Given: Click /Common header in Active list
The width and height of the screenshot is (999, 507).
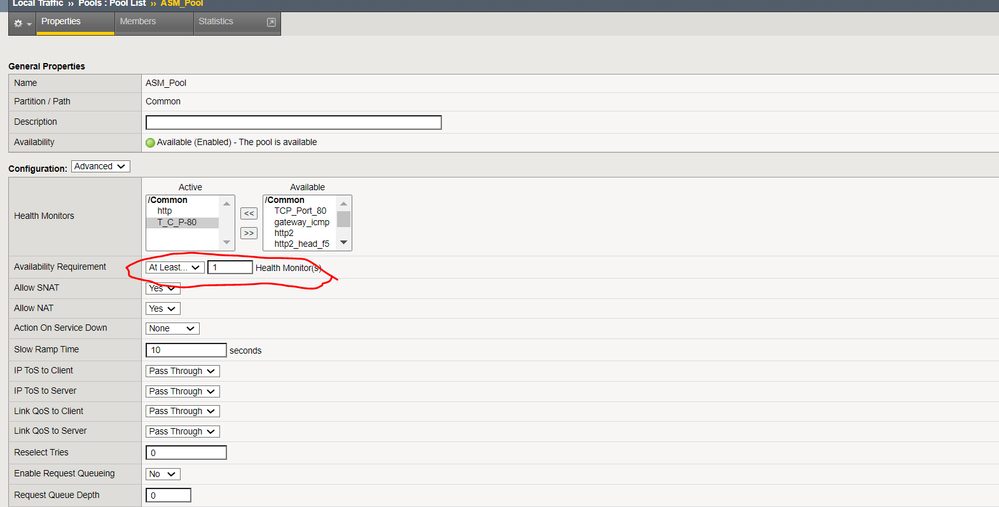Looking at the screenshot, I should point(168,200).
